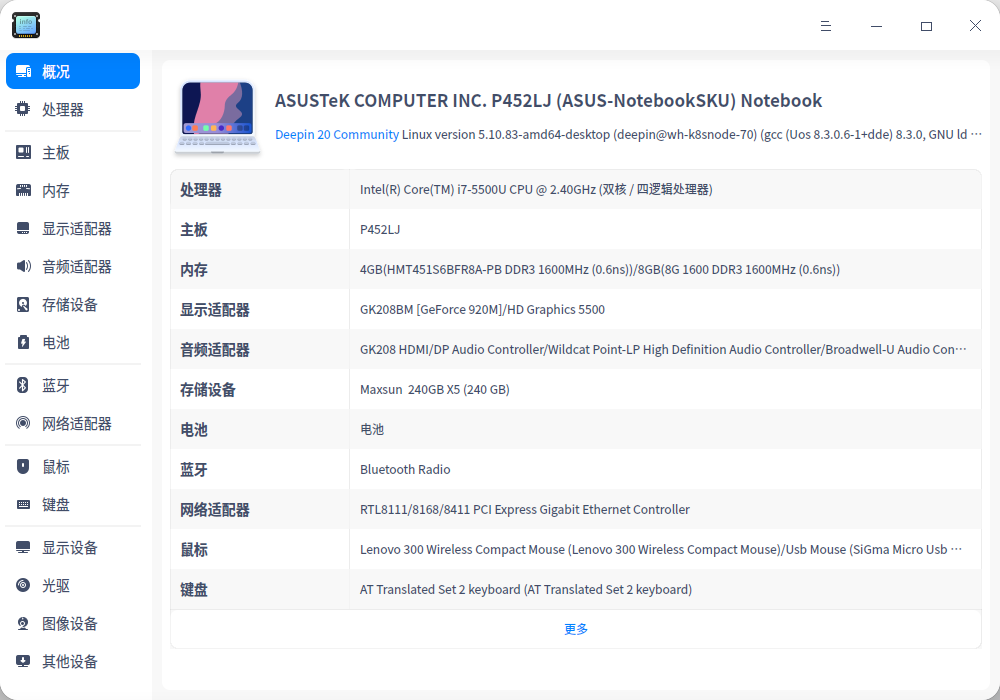
Task: Open the main menu hamburger icon
Action: point(826,26)
